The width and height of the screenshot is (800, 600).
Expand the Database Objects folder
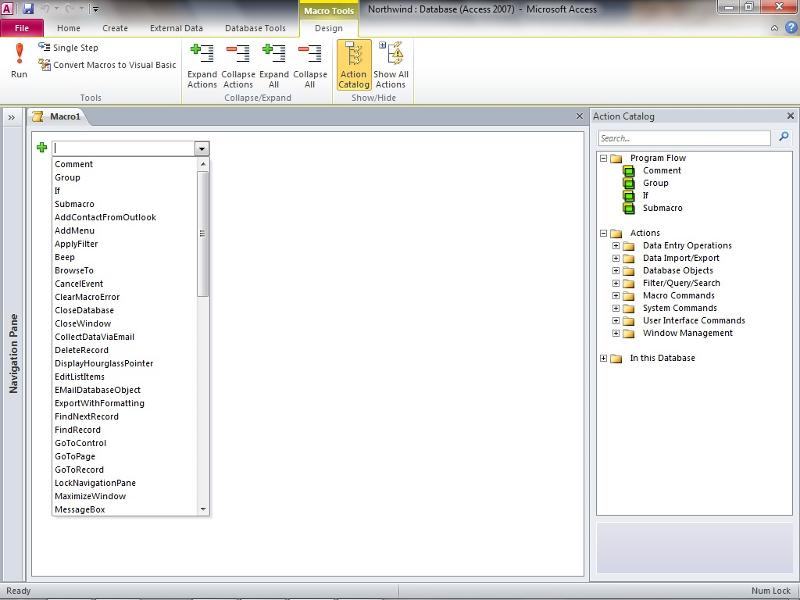(616, 270)
